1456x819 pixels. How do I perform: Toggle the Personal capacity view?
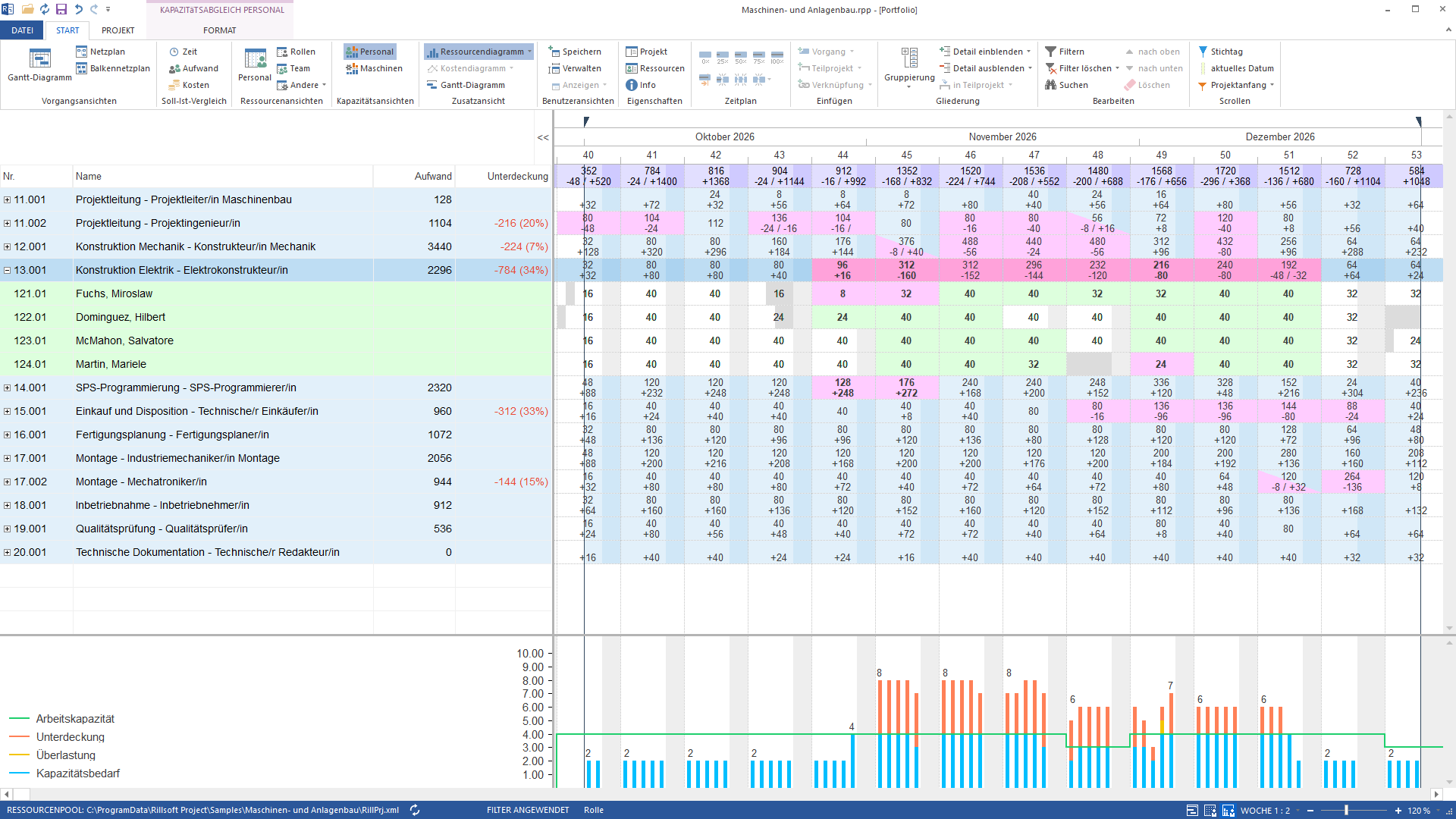[370, 52]
